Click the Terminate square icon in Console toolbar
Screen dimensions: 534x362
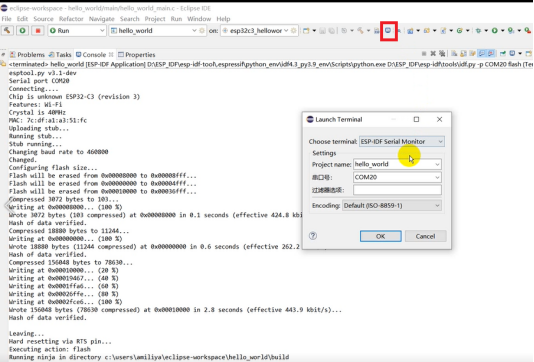[424, 53]
